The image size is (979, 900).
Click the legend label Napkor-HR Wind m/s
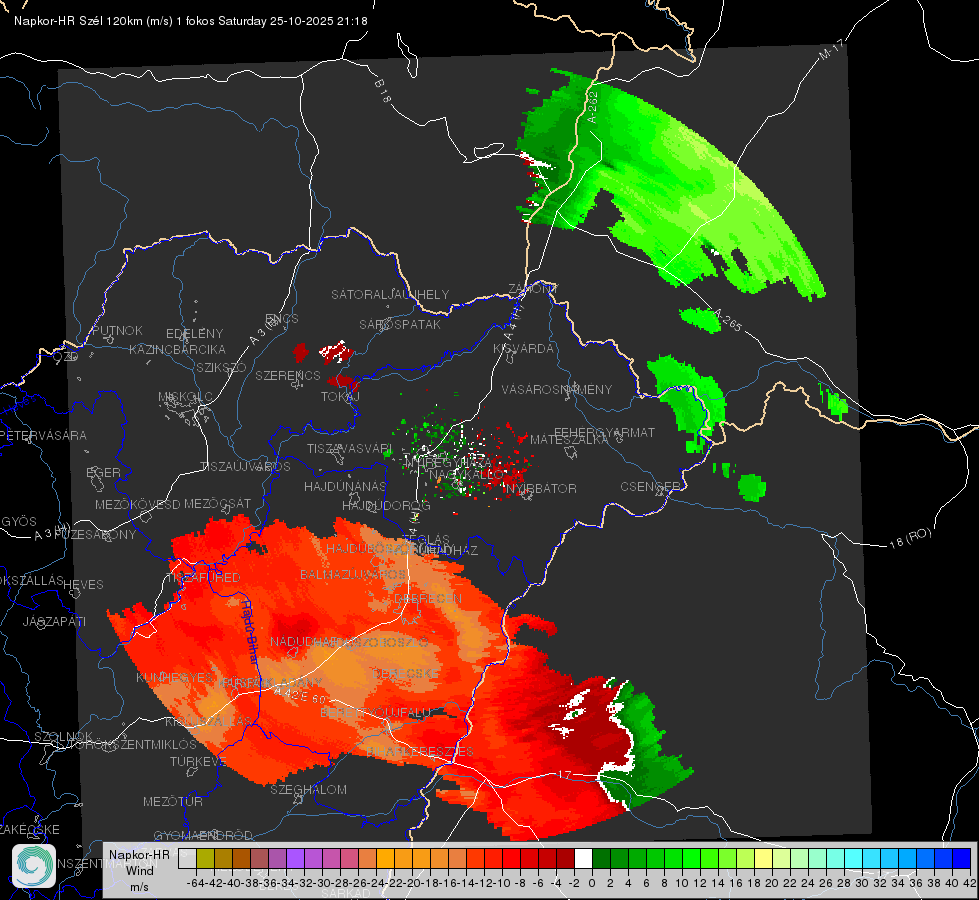(x=139, y=870)
